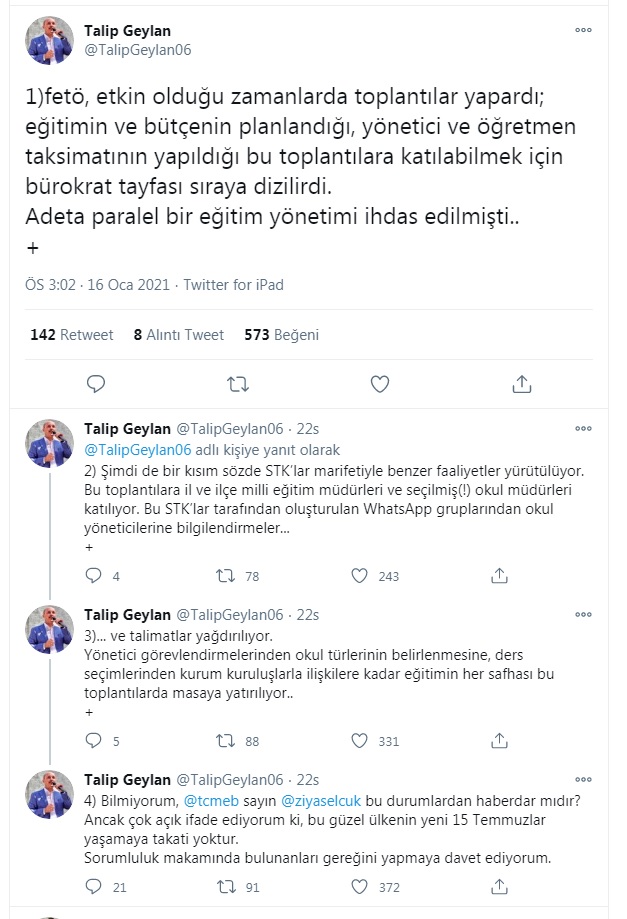Open more options on main tweet

583,30
